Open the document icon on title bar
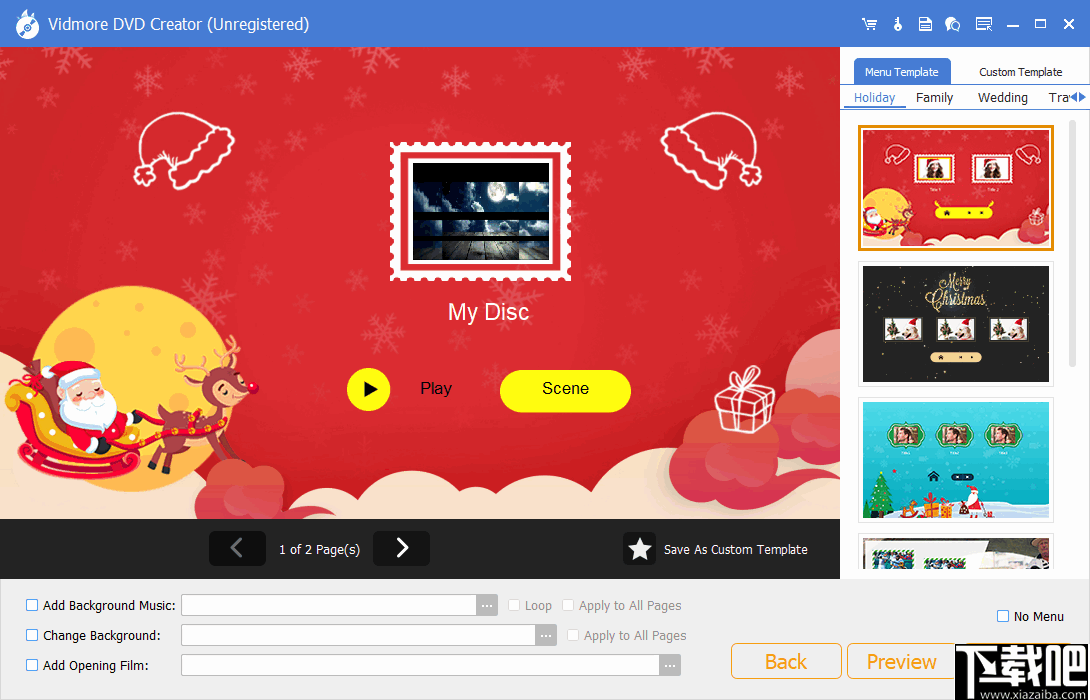The image size is (1090, 700). 925,23
